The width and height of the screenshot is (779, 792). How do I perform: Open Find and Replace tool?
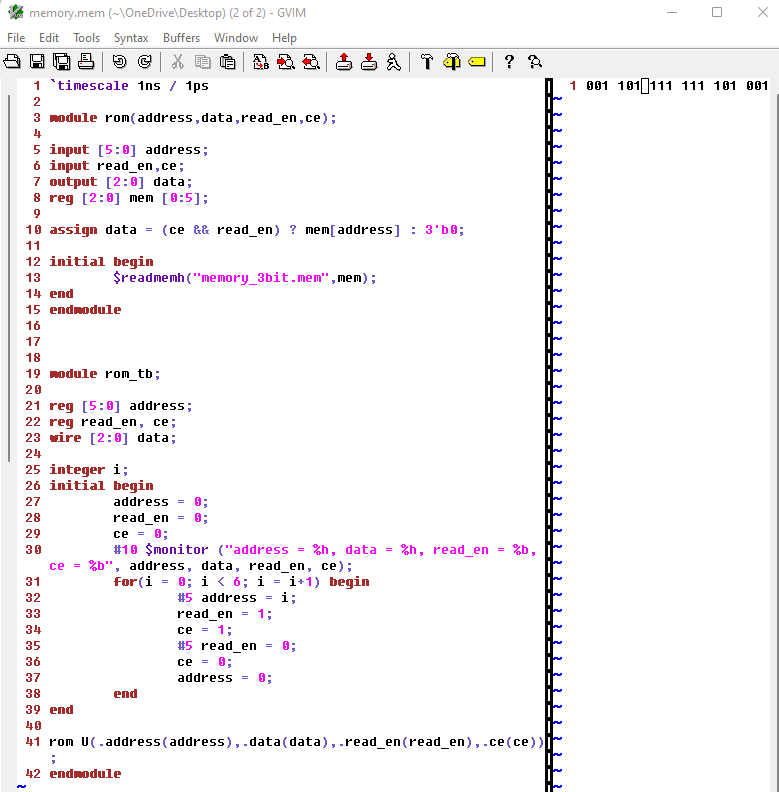click(x=261, y=62)
